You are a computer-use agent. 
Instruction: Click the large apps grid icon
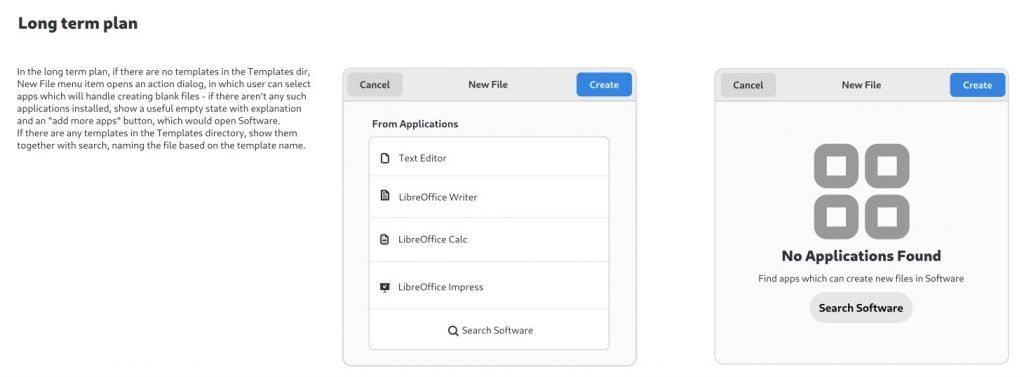pos(861,191)
